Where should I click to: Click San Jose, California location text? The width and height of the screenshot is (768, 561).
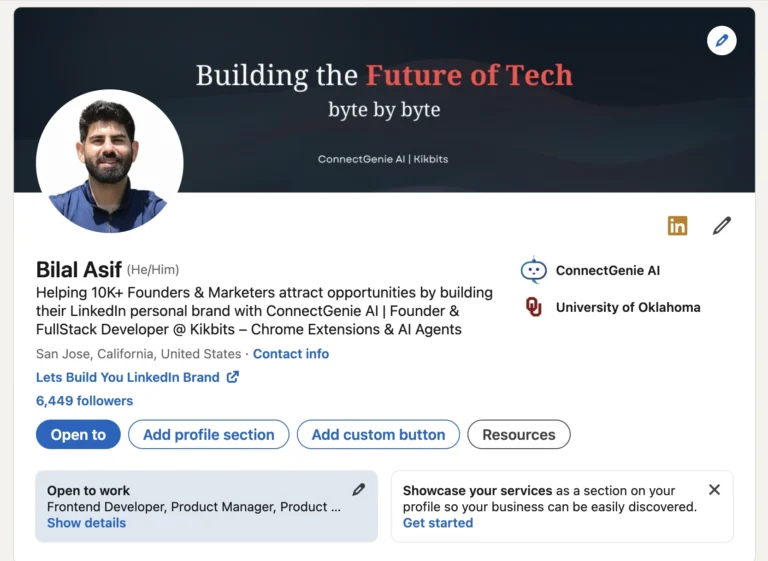(139, 354)
